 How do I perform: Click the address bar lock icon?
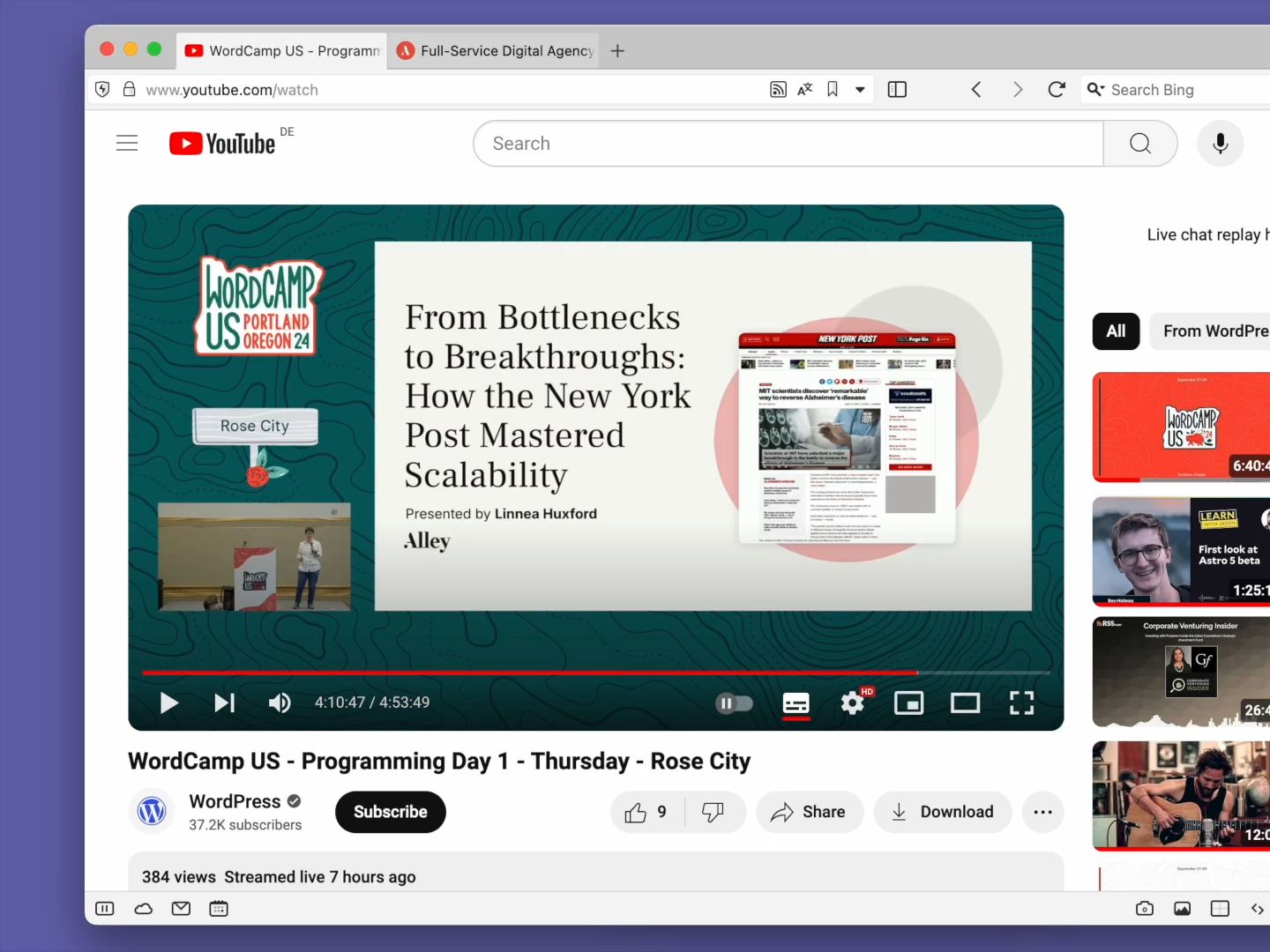pyautogui.click(x=129, y=89)
